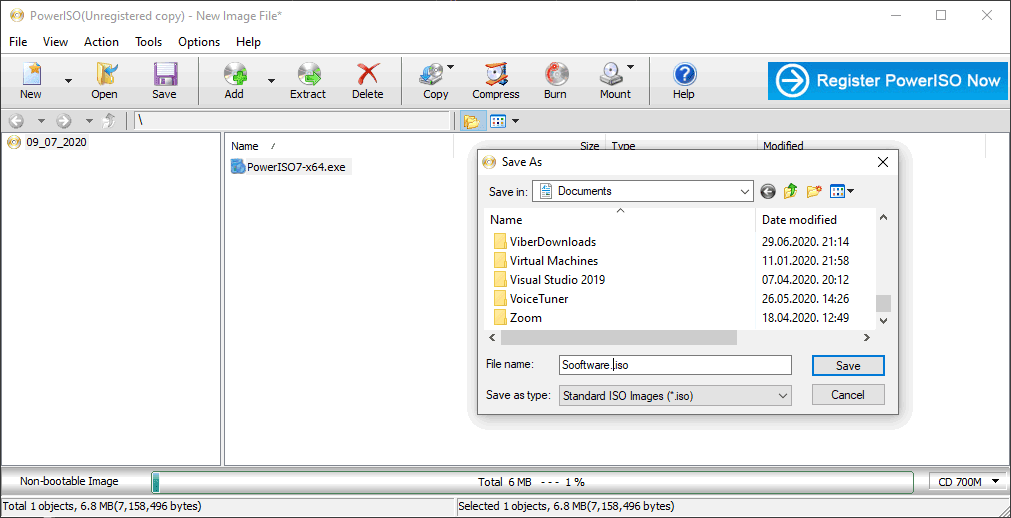Viewport: 1011px width, 518px height.
Task: Click the Name column header in main list
Action: [x=244, y=146]
